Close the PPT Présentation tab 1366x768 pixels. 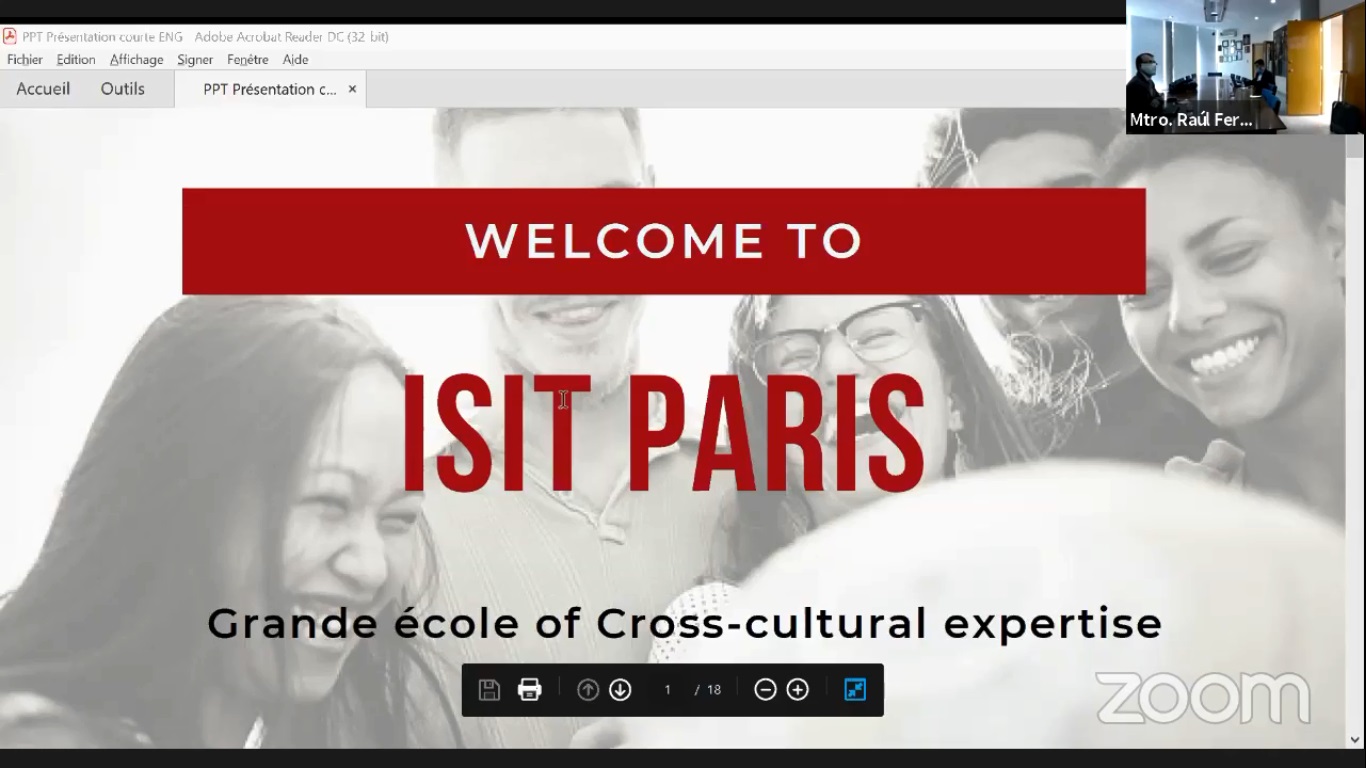coord(352,89)
